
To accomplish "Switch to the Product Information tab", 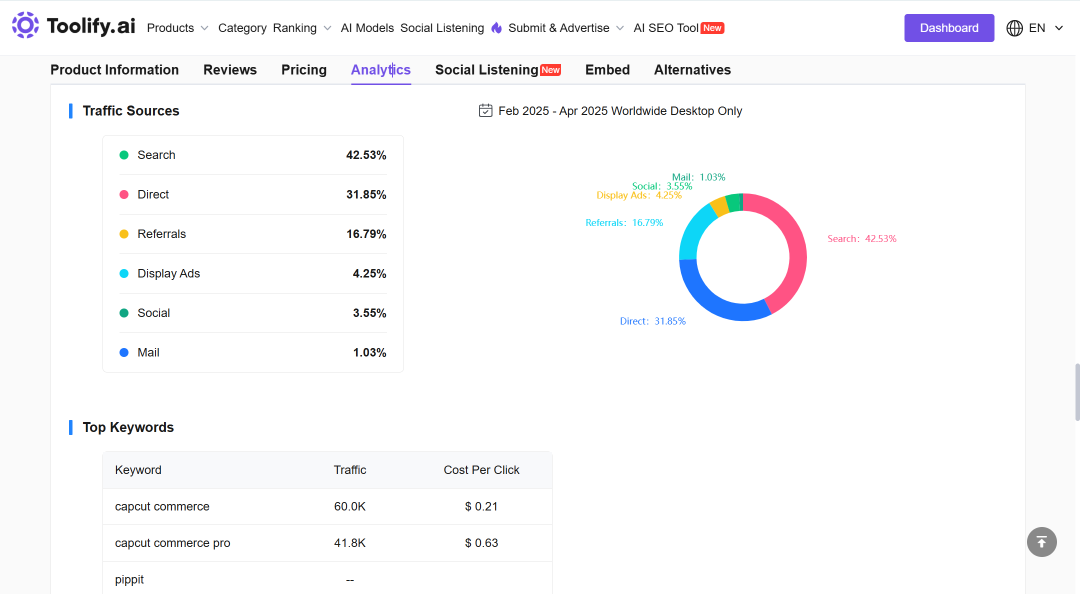I will [x=114, y=70].
